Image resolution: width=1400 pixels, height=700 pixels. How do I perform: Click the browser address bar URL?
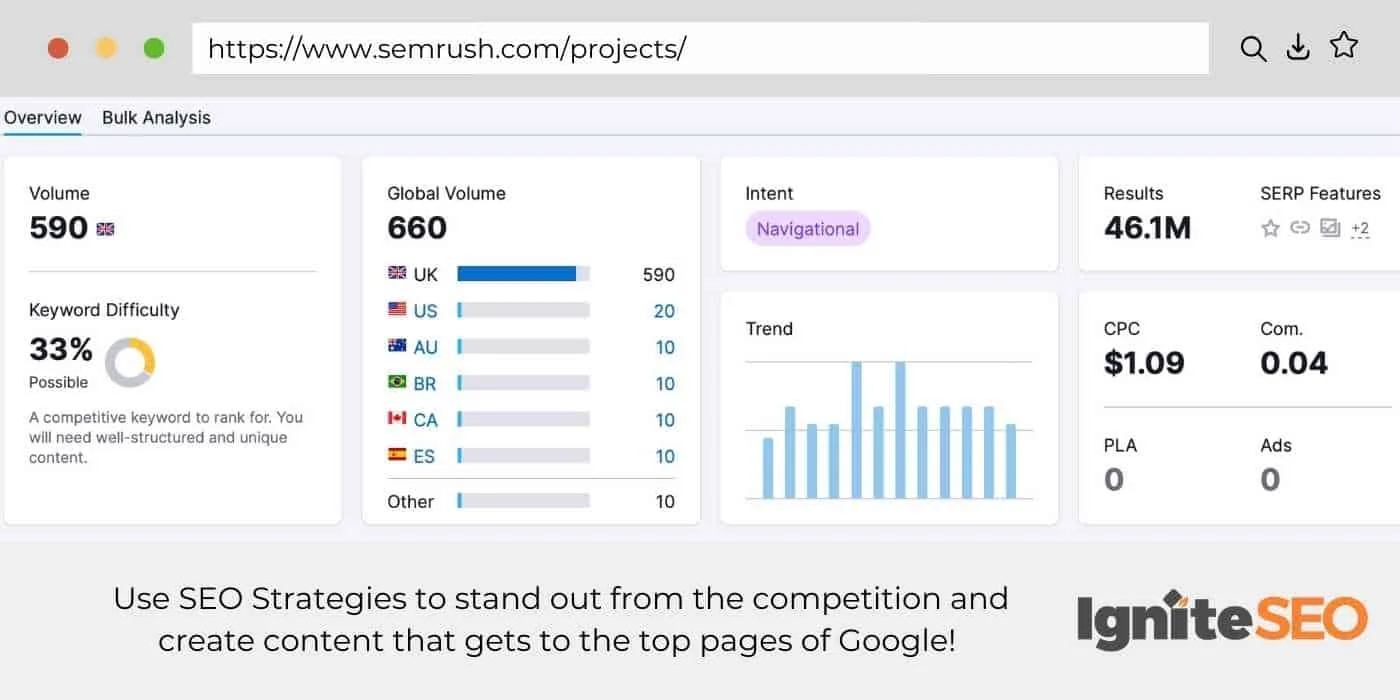446,48
